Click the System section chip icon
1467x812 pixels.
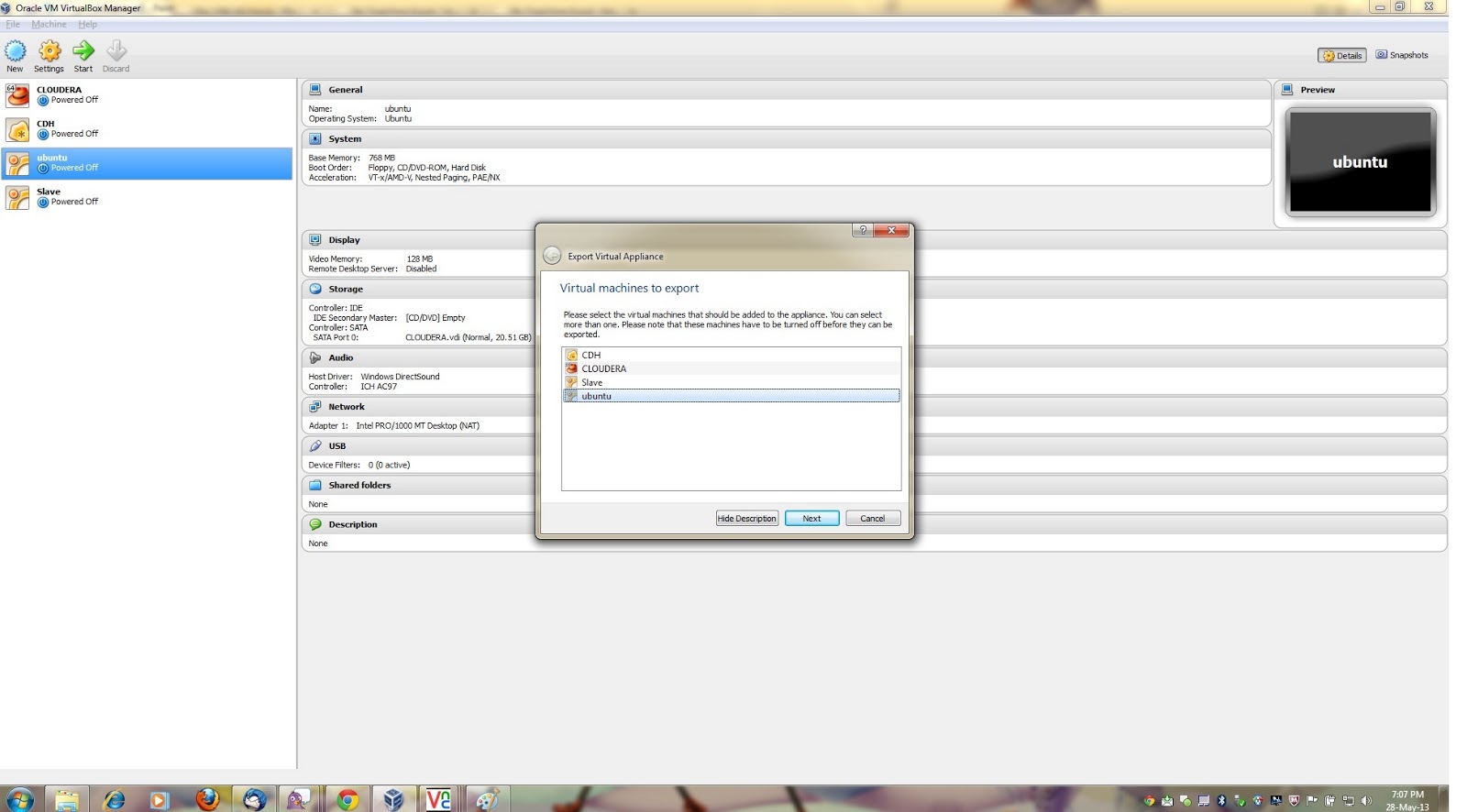315,139
